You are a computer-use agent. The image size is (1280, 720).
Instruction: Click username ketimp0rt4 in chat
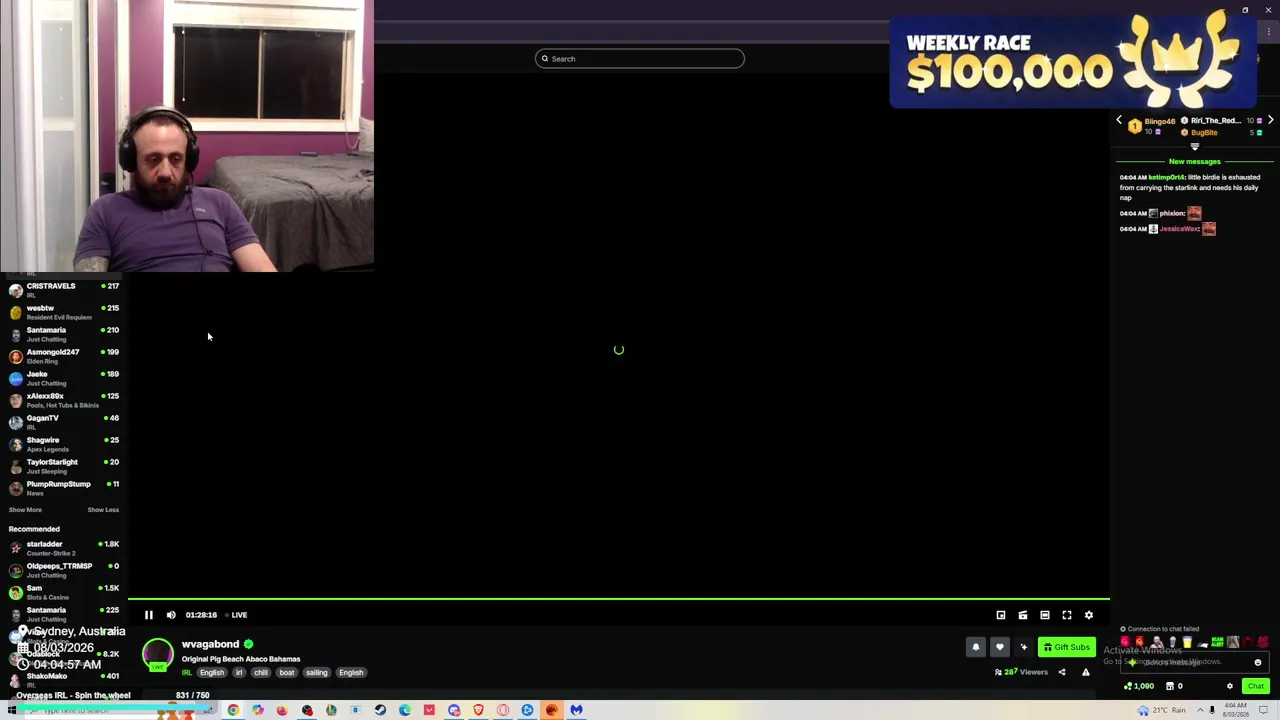[1166, 177]
